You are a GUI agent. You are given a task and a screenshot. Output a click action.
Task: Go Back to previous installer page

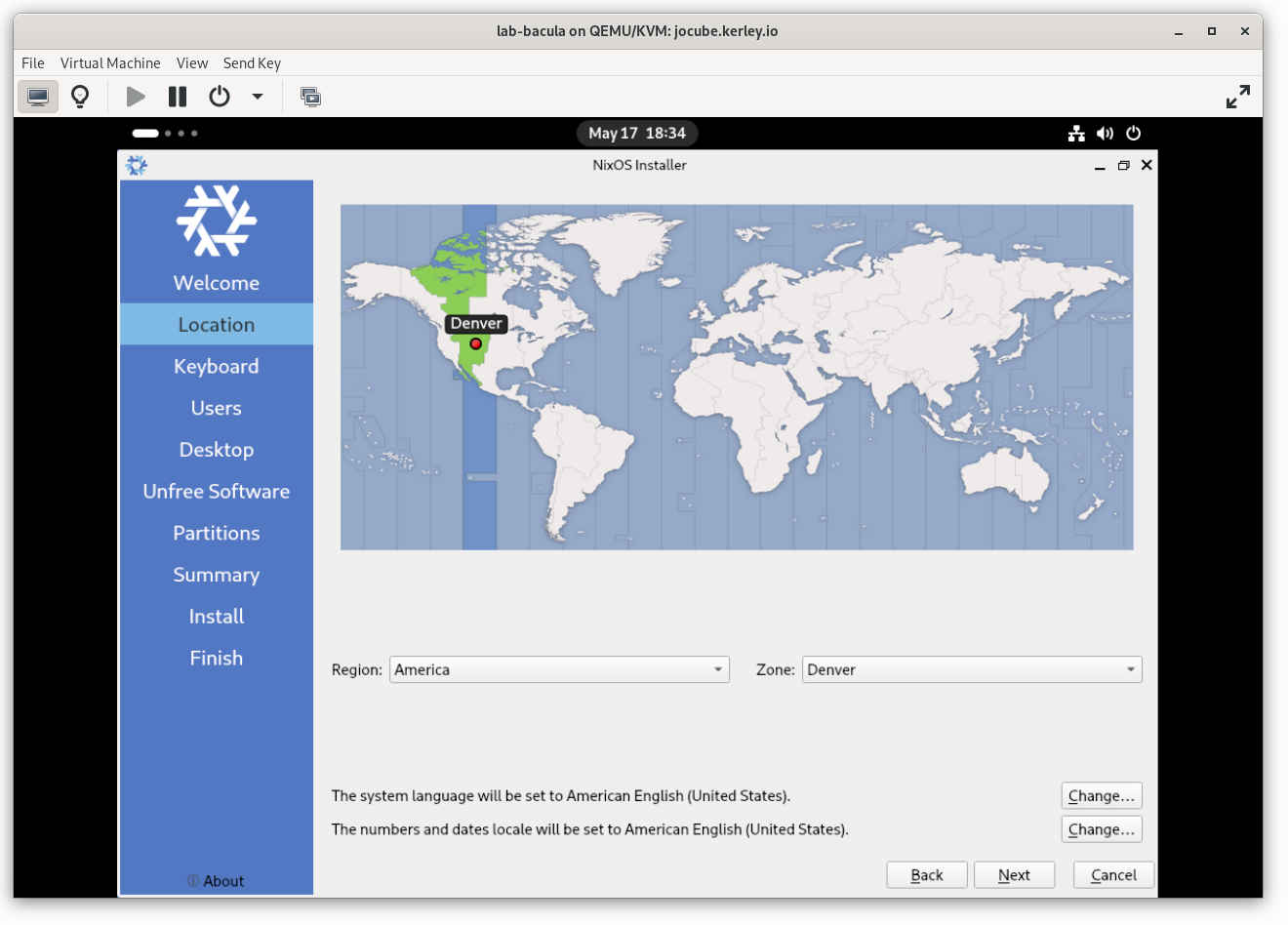(x=927, y=875)
